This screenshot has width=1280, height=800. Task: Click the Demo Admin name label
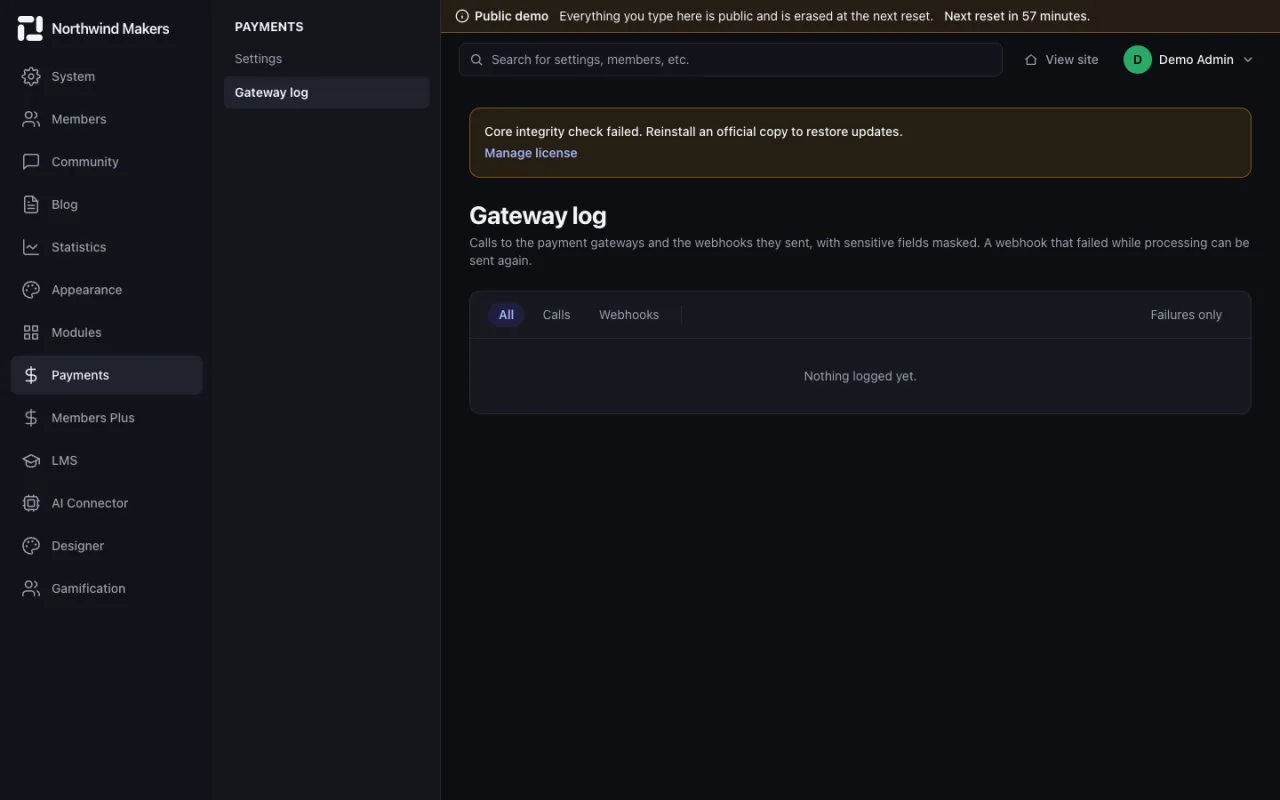(1196, 60)
